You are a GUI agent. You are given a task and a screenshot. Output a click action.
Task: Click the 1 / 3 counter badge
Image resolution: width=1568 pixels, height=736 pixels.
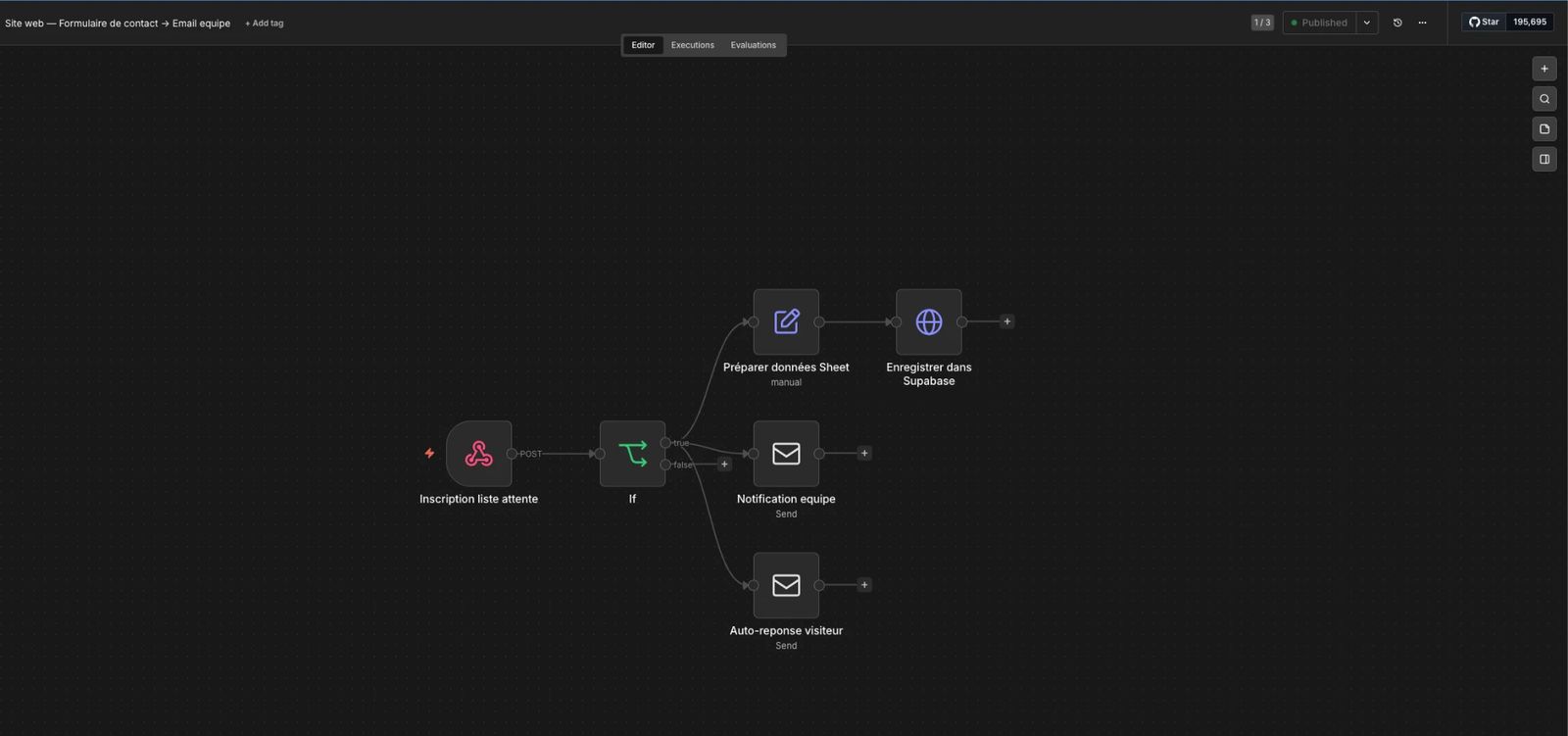click(1262, 23)
